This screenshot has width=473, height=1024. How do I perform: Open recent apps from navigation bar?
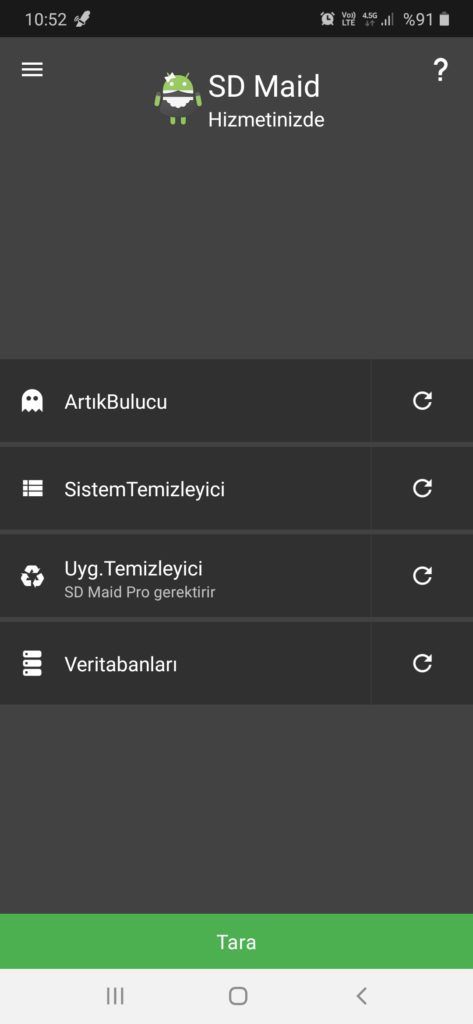115,996
